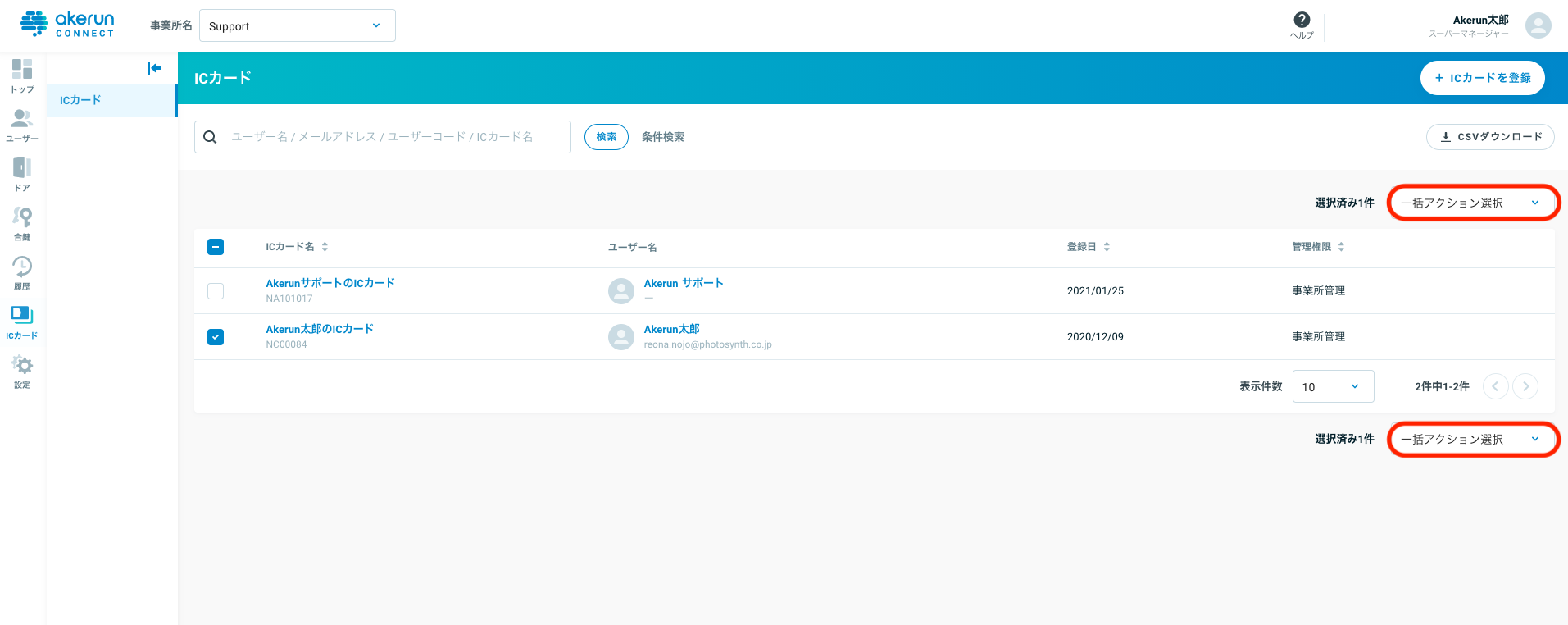The width and height of the screenshot is (1568, 625).
Task: Check the AkerunサポートのICカード row checkbox
Action: (x=216, y=291)
